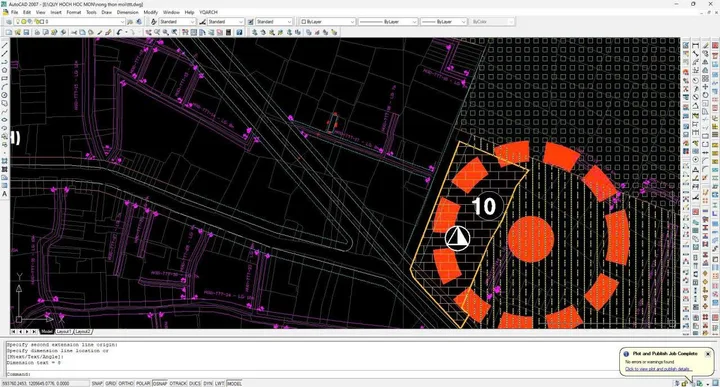Viewport: 720px width, 387px height.
Task: Click the Undo arrow icon
Action: coord(119,33)
